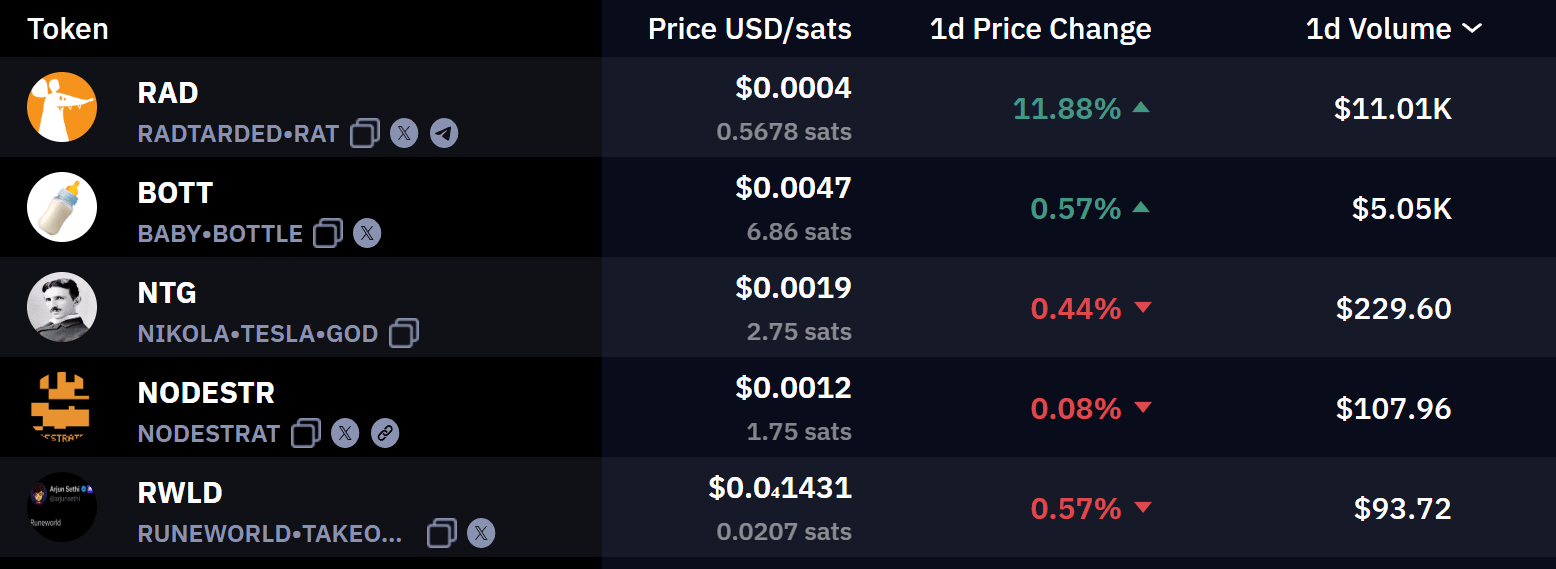Sort by 1d Price Change column

click(x=1040, y=29)
